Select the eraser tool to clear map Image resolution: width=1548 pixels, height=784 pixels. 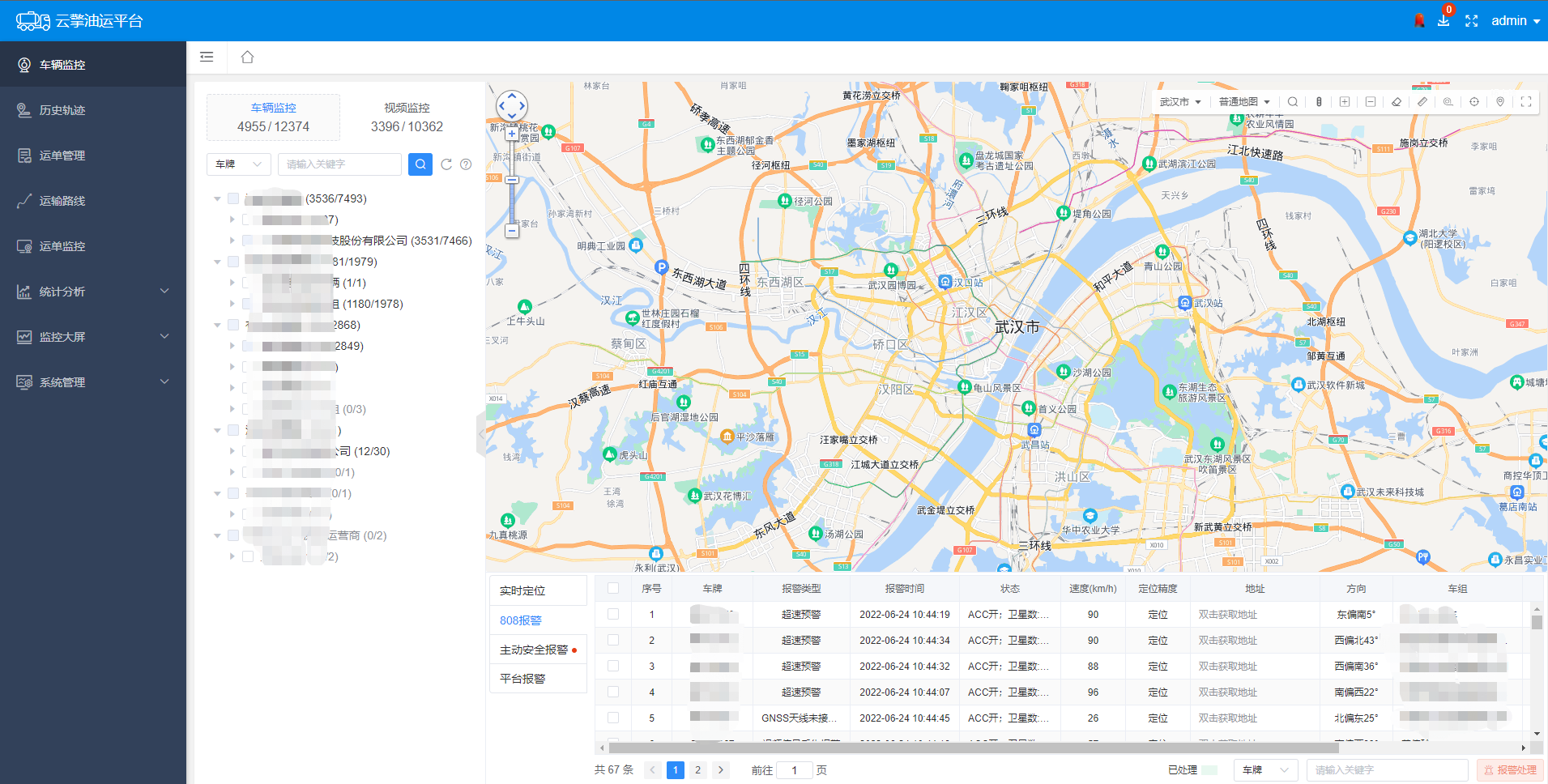1397,102
